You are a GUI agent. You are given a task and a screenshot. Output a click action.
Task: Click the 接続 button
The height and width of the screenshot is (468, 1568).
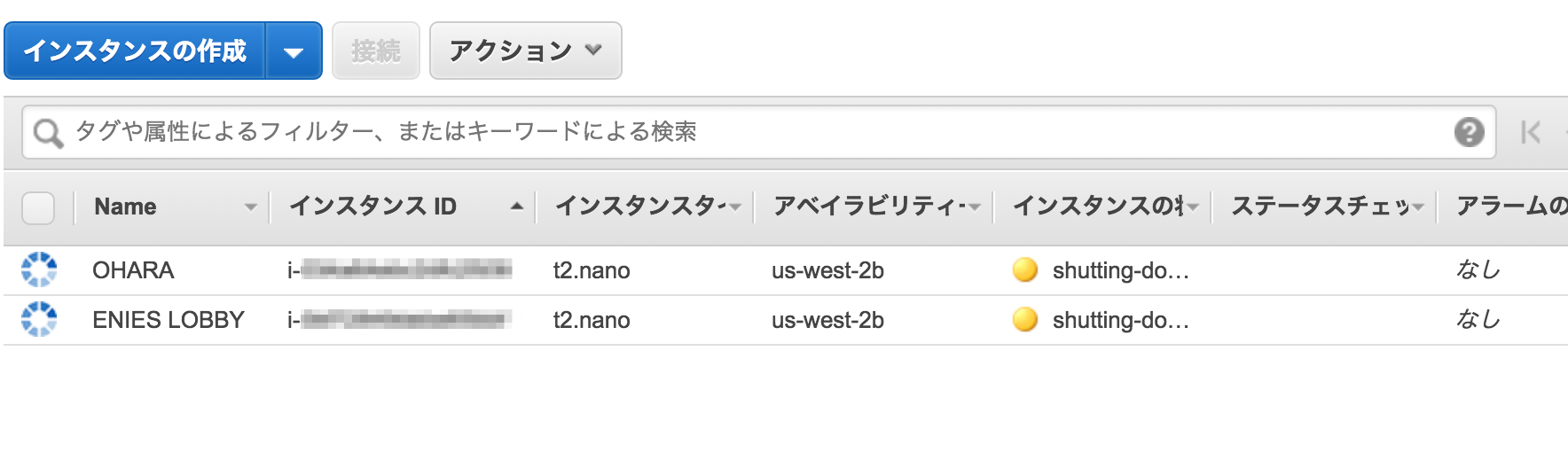pyautogui.click(x=375, y=51)
